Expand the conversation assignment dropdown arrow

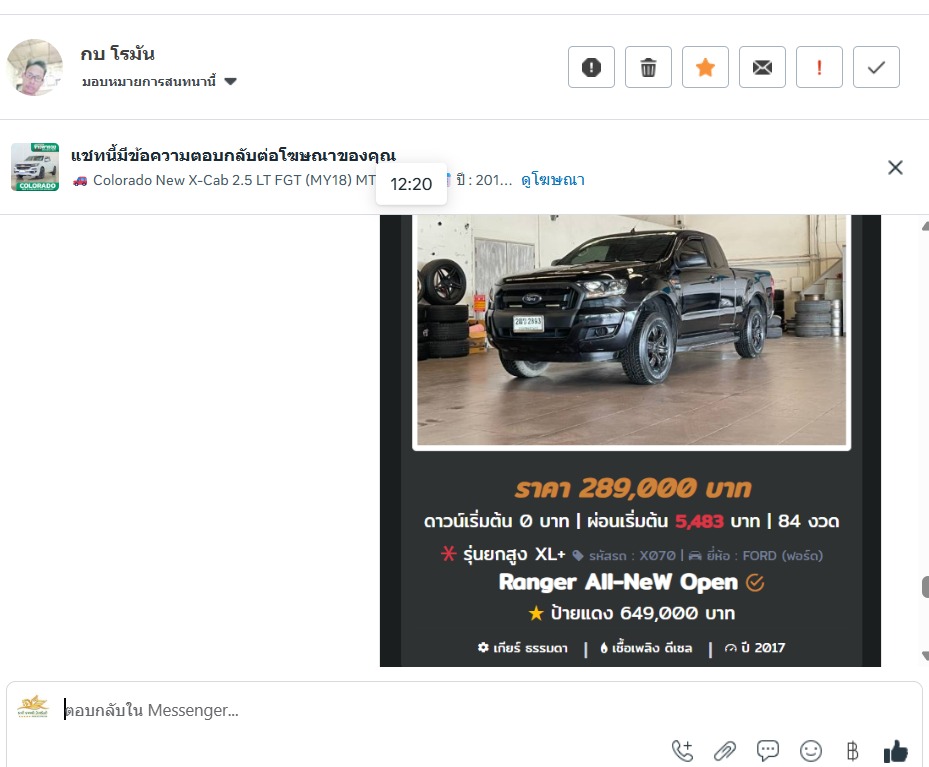point(230,81)
